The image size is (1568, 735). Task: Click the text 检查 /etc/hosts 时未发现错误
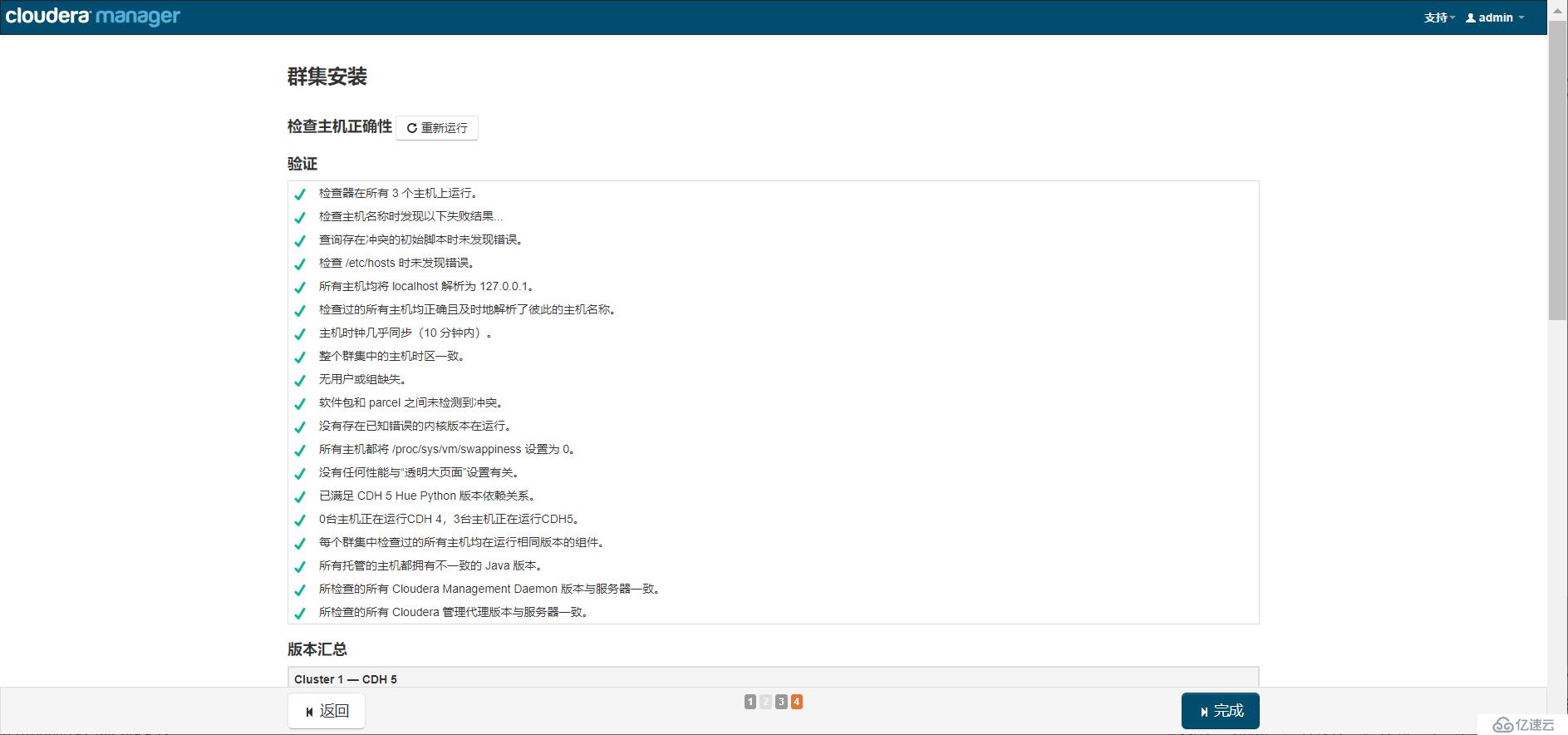click(x=398, y=263)
